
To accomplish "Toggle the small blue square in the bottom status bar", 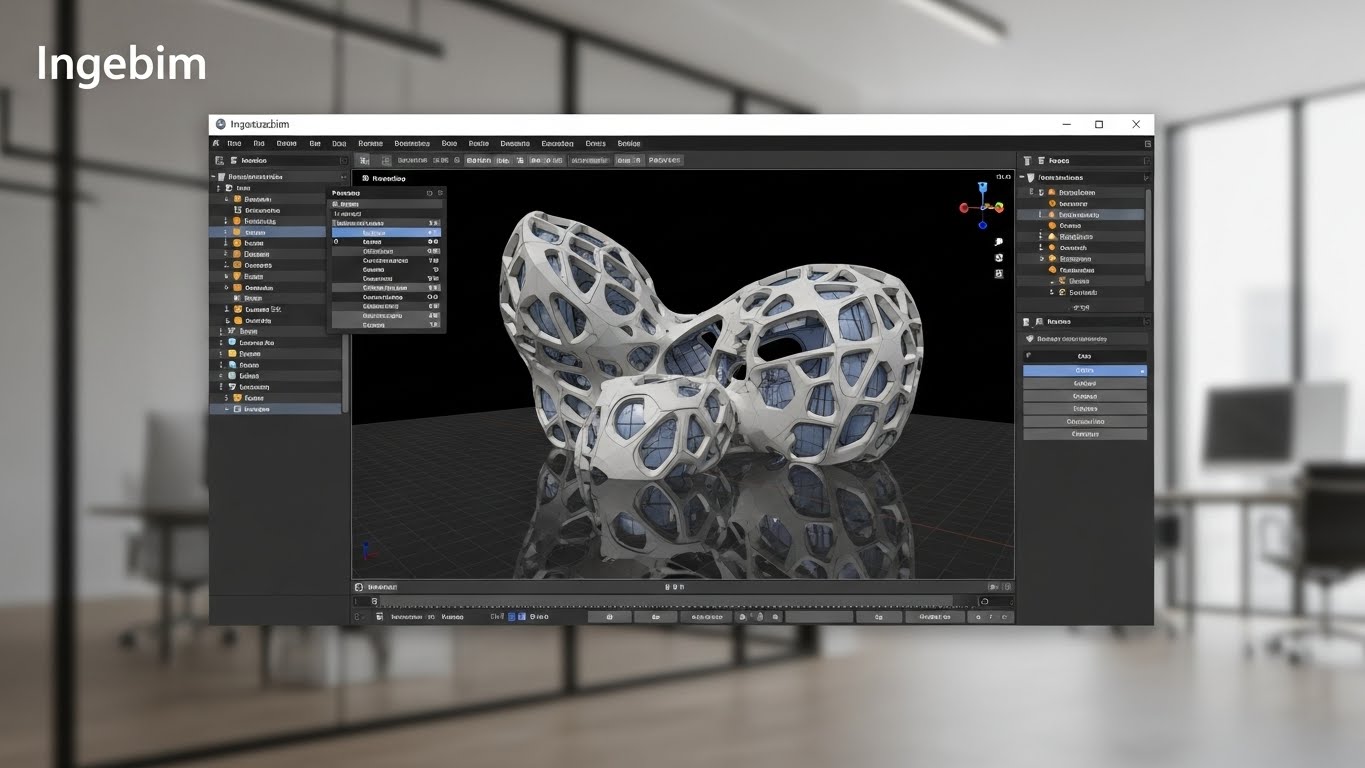I will pyautogui.click(x=510, y=617).
